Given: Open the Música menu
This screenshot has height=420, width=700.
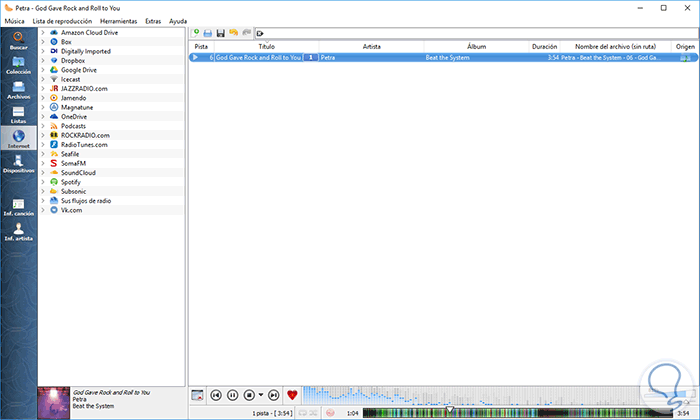Looking at the screenshot, I should click(x=14, y=21).
